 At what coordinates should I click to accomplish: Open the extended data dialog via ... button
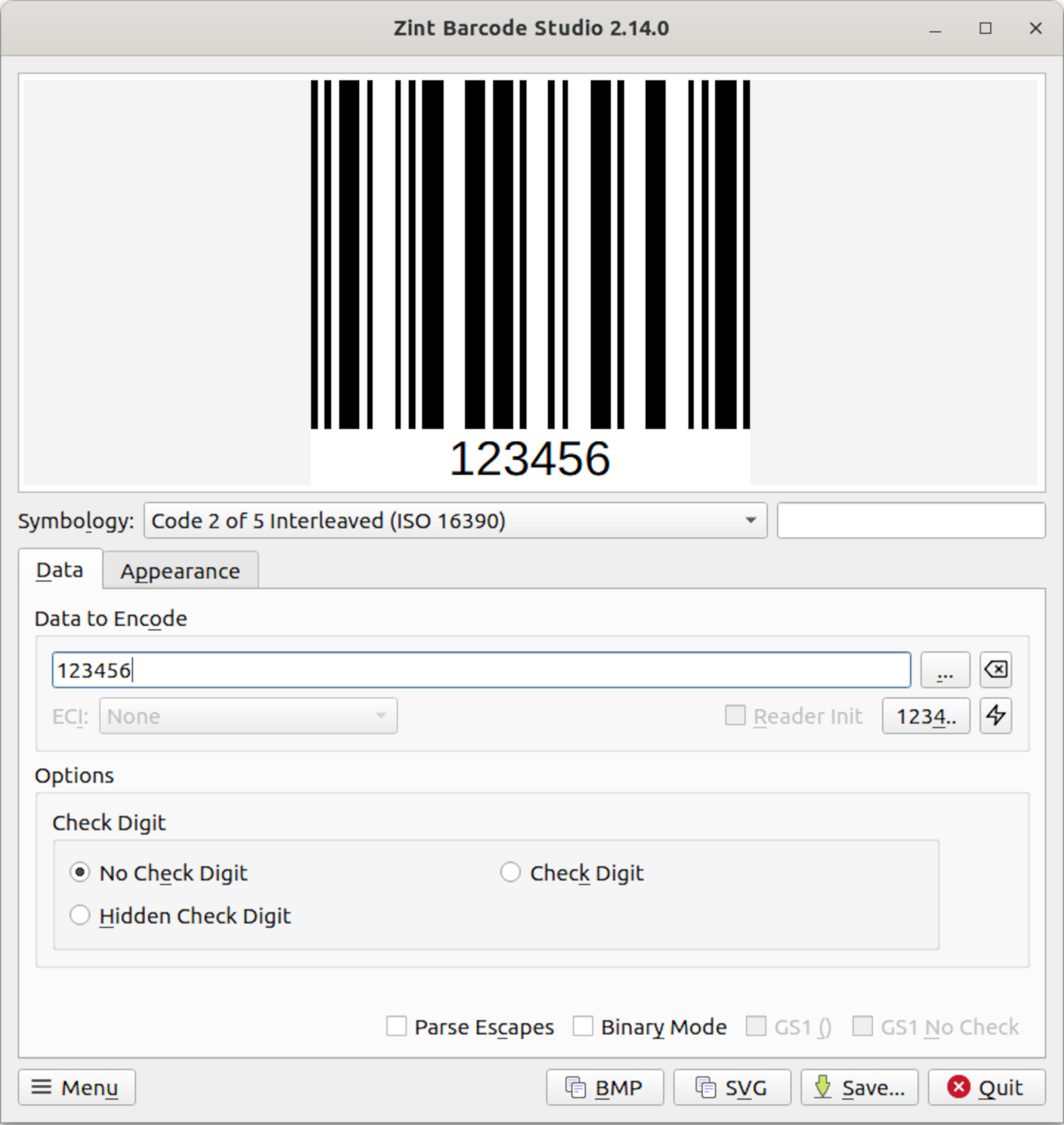coord(945,670)
